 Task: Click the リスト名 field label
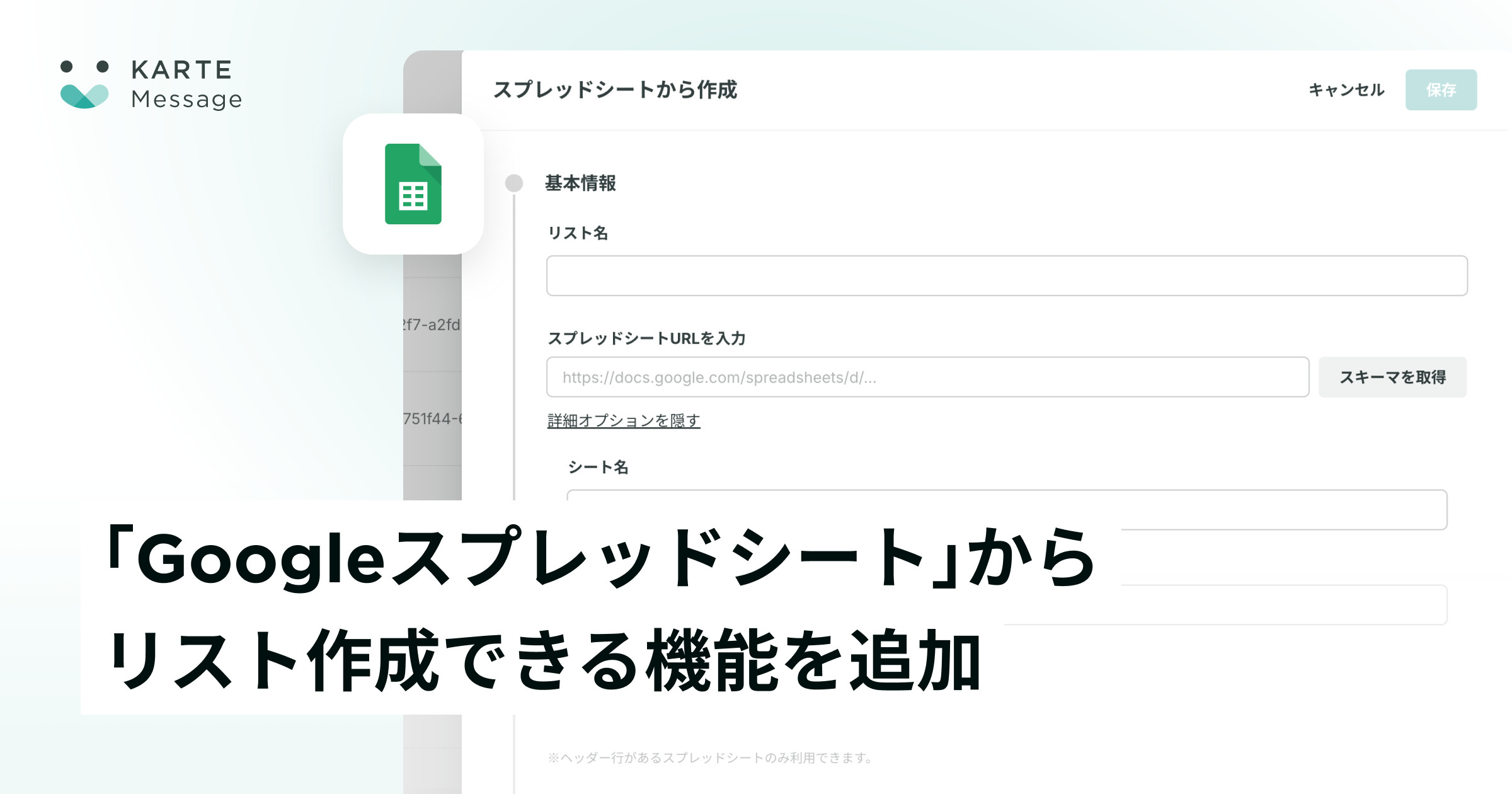coord(578,233)
